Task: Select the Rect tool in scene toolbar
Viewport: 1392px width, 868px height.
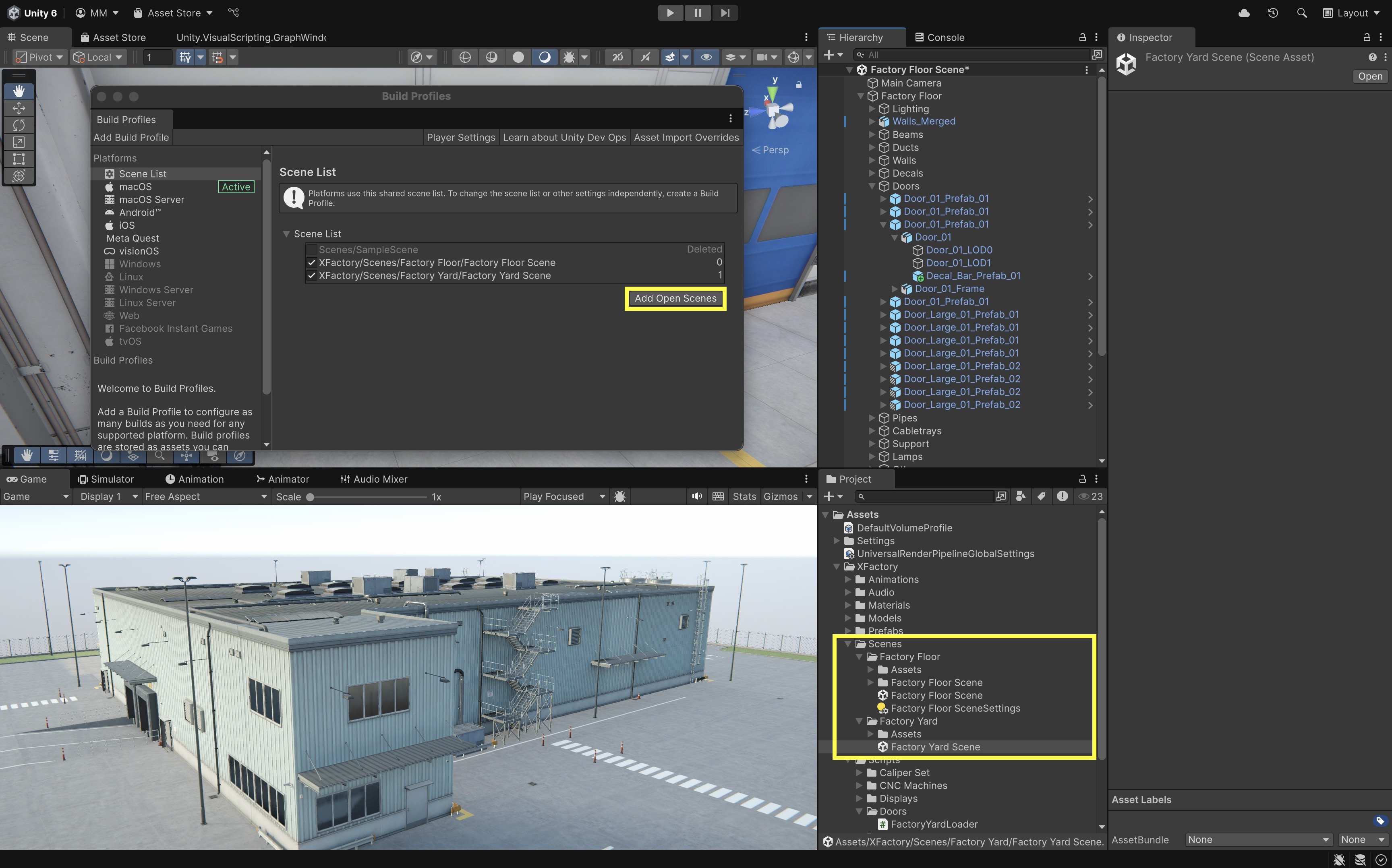Action: click(x=19, y=159)
